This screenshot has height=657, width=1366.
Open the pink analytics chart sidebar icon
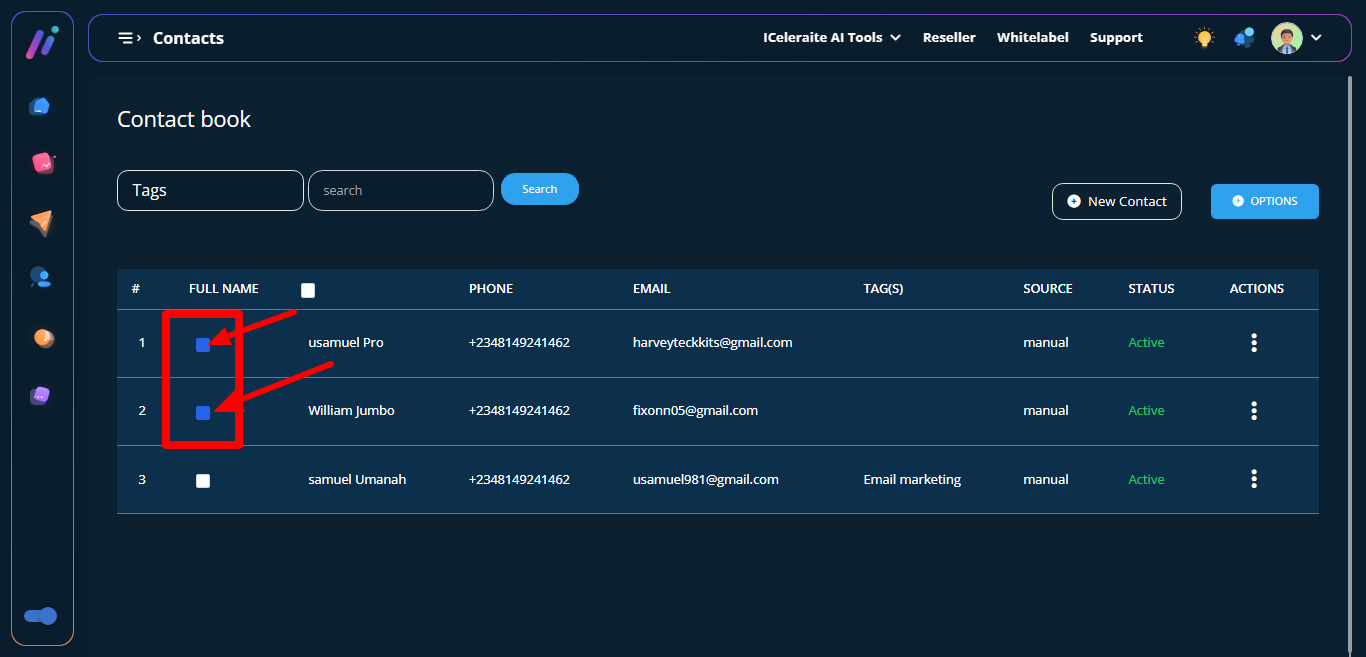(x=42, y=163)
